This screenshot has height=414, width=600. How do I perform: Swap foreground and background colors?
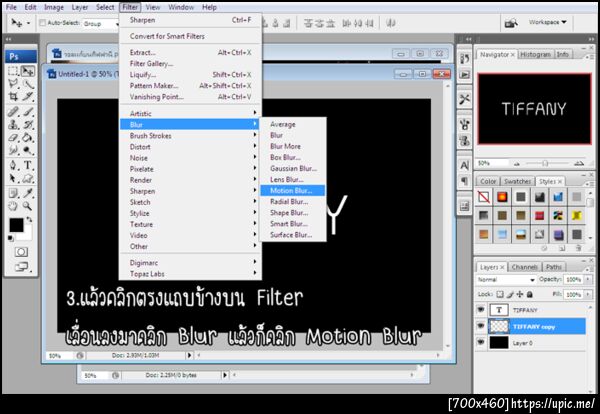click(29, 220)
